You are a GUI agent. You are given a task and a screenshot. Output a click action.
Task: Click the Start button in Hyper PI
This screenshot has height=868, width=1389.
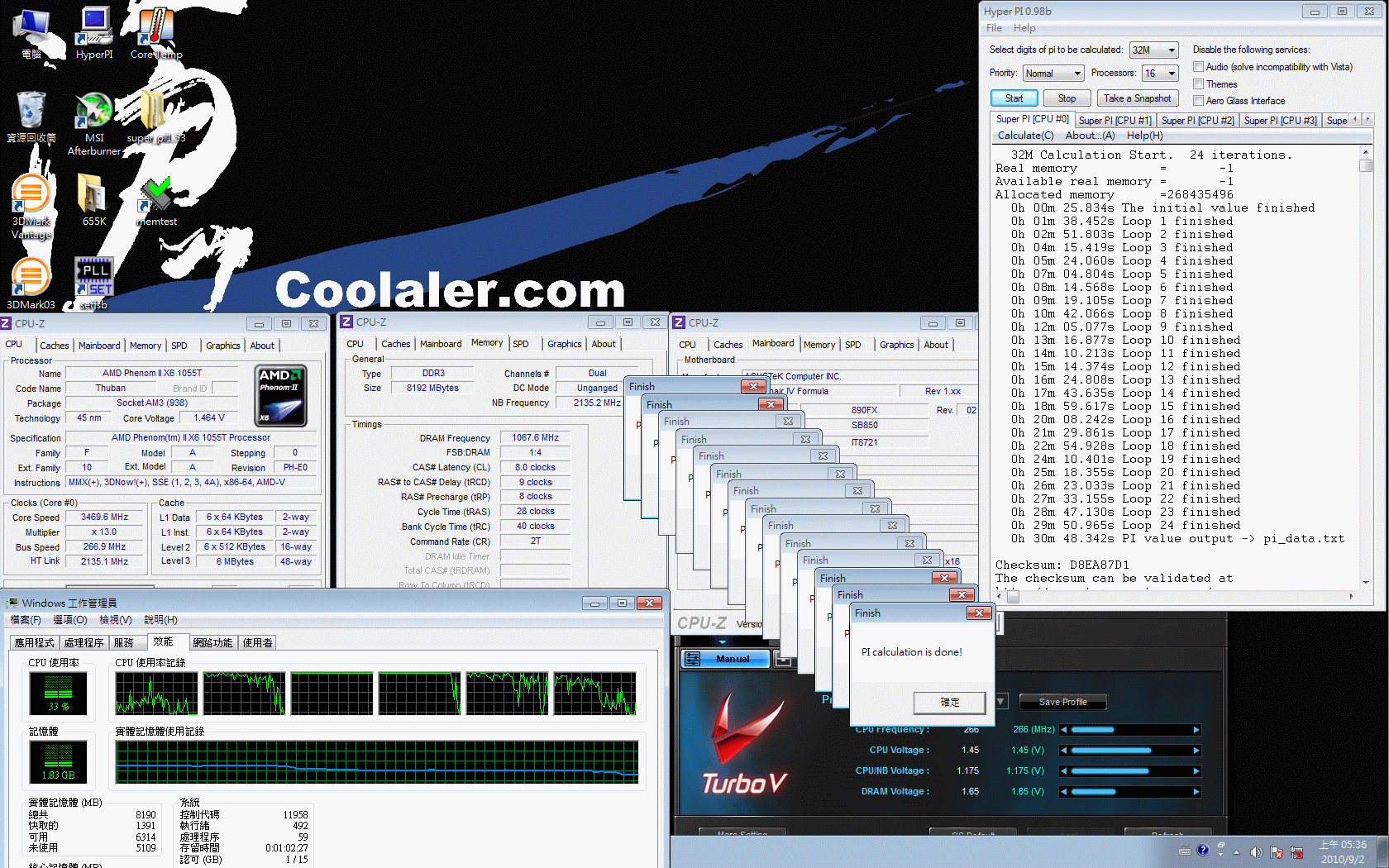point(1014,98)
